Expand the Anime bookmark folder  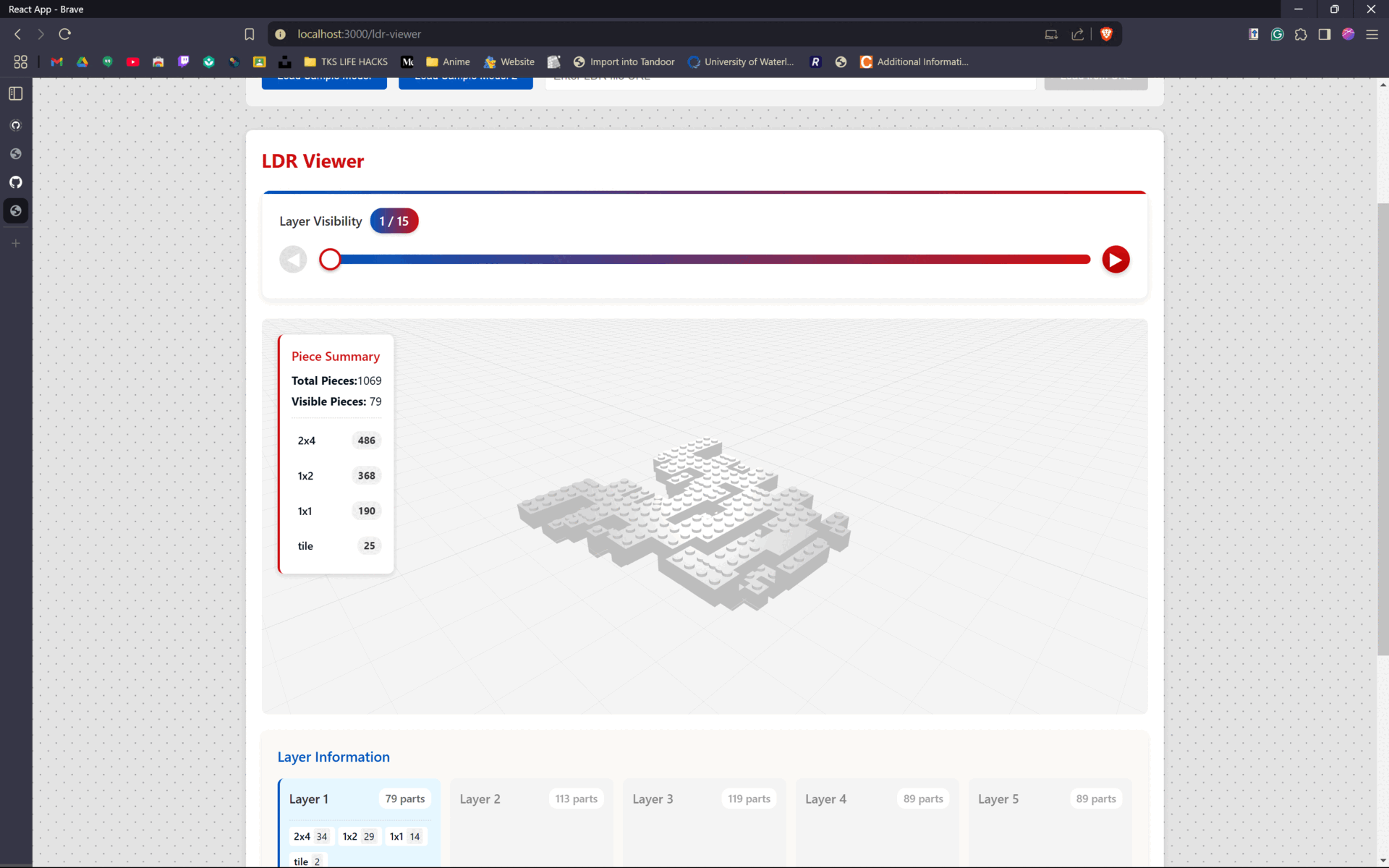(448, 62)
